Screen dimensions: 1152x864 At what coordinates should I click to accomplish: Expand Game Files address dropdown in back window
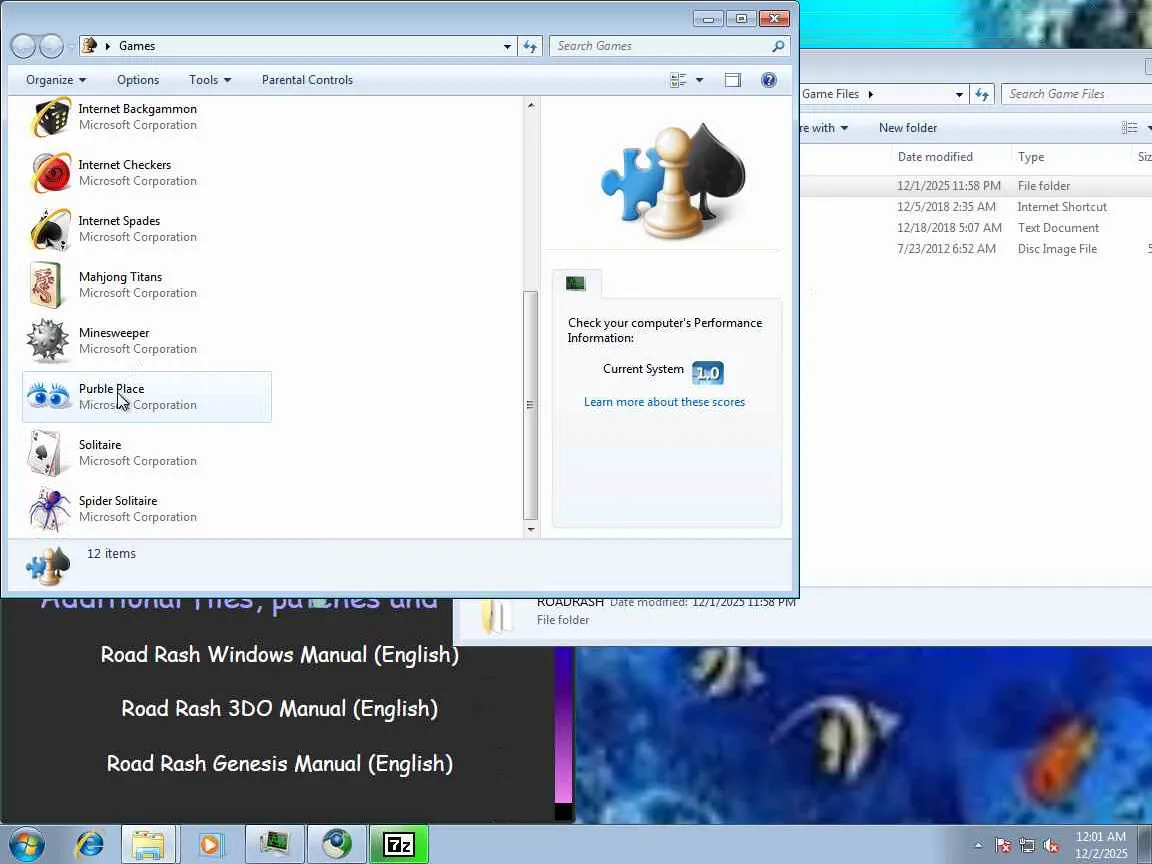click(959, 94)
